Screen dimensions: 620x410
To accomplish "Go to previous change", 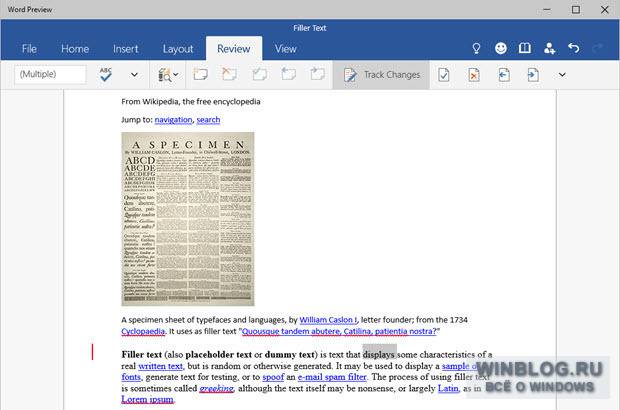I will [x=503, y=75].
